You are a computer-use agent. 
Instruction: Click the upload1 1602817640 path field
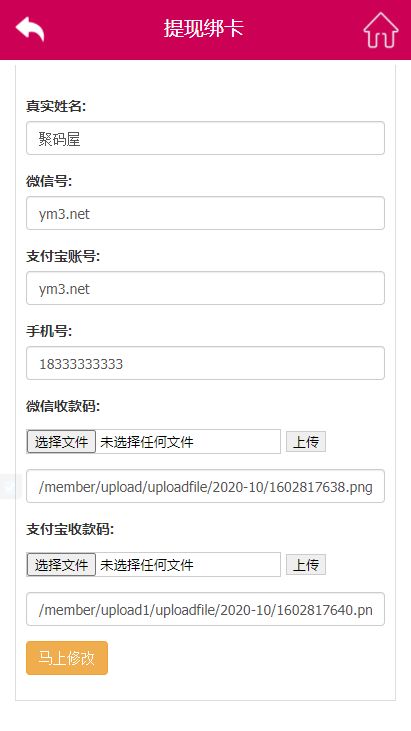pos(206,609)
